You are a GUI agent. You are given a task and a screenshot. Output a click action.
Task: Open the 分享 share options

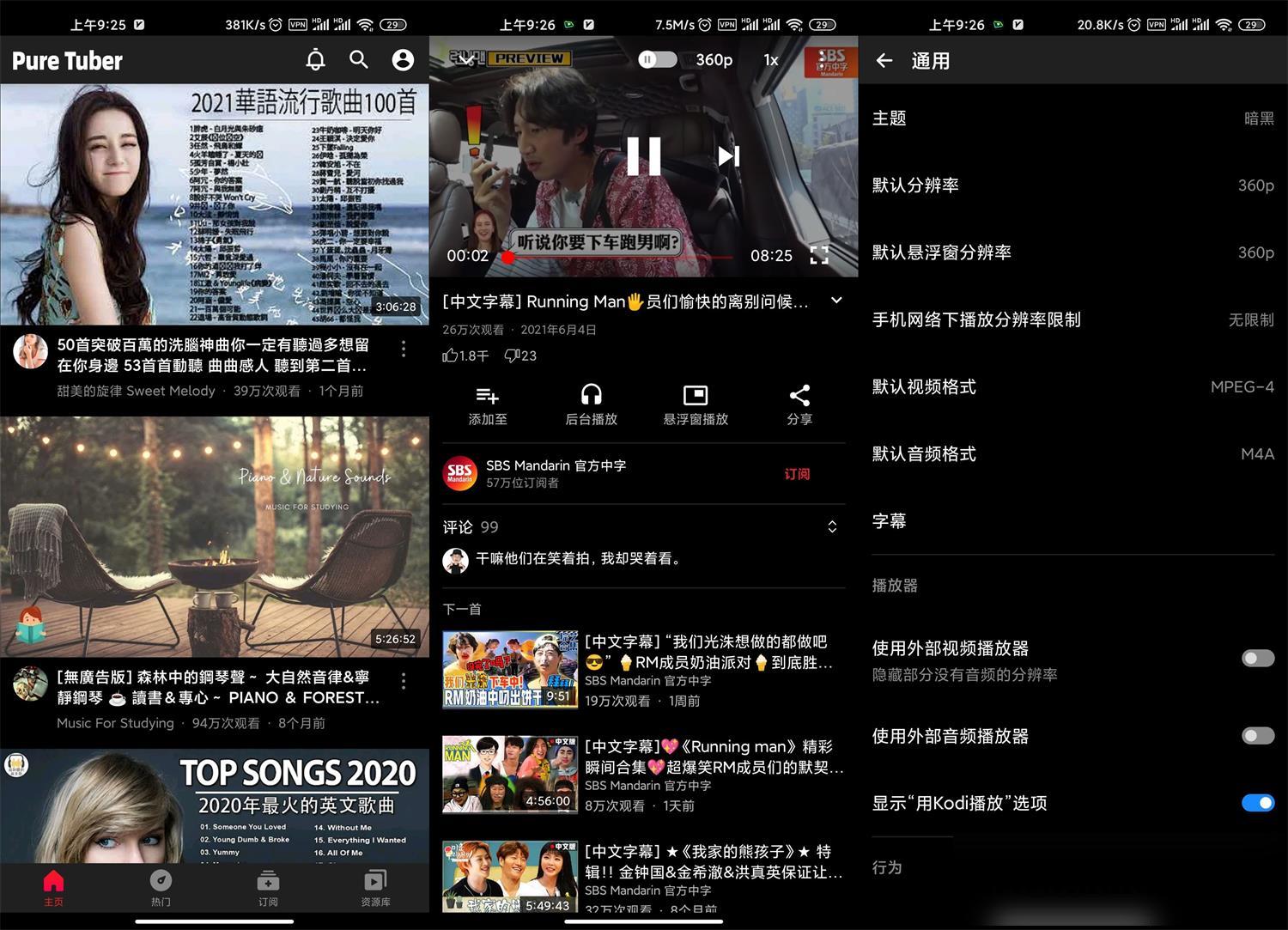(799, 404)
